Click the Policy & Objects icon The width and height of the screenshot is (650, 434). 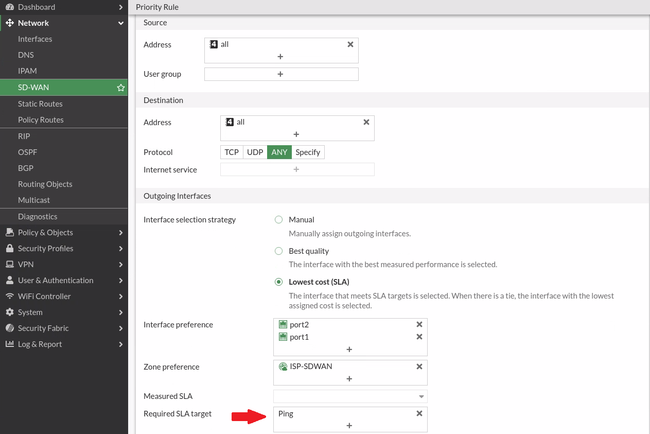(10, 232)
